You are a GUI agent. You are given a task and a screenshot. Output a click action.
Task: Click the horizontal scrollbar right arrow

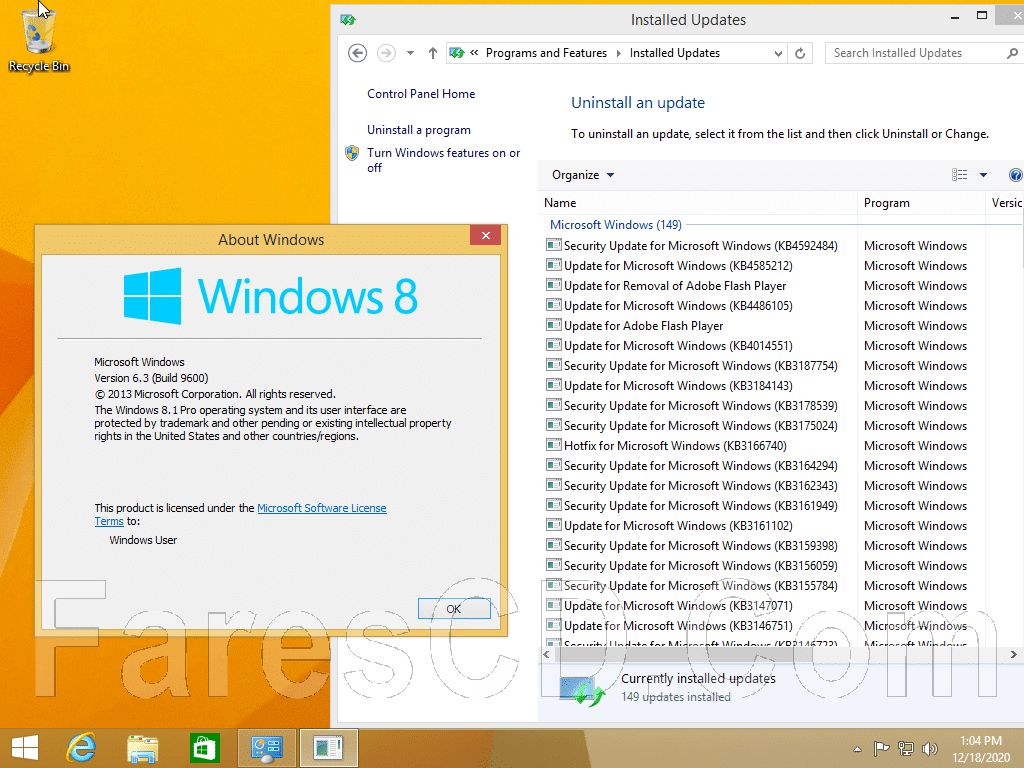[1014, 654]
